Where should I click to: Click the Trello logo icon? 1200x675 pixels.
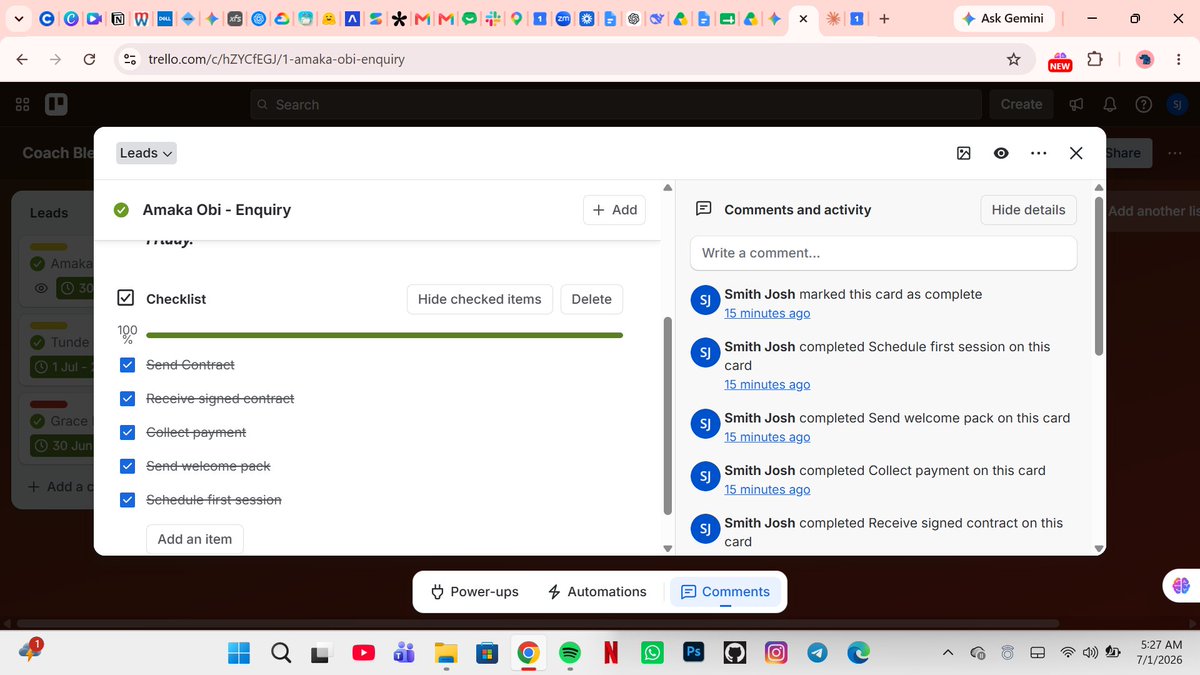pos(56,104)
